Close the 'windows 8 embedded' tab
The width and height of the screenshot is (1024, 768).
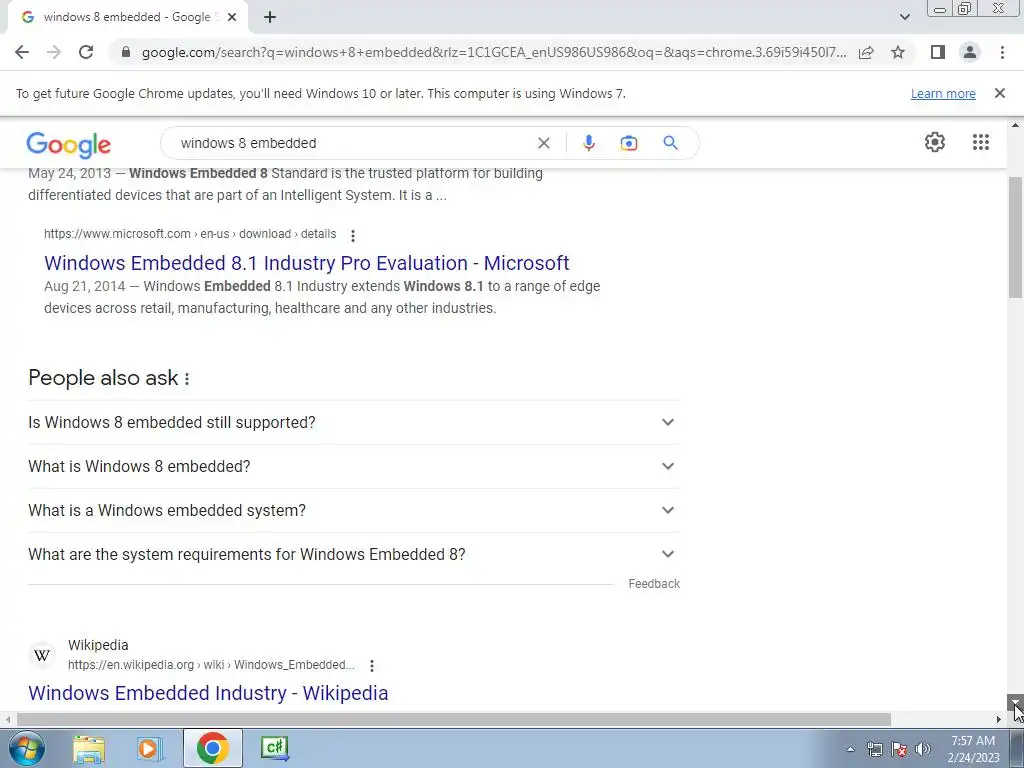(x=231, y=18)
